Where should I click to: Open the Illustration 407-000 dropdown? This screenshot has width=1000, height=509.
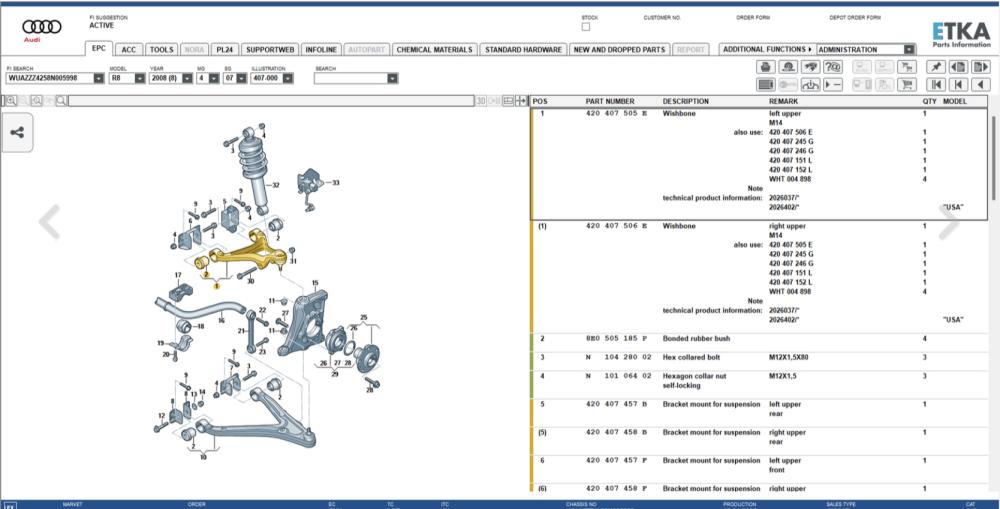(288, 78)
